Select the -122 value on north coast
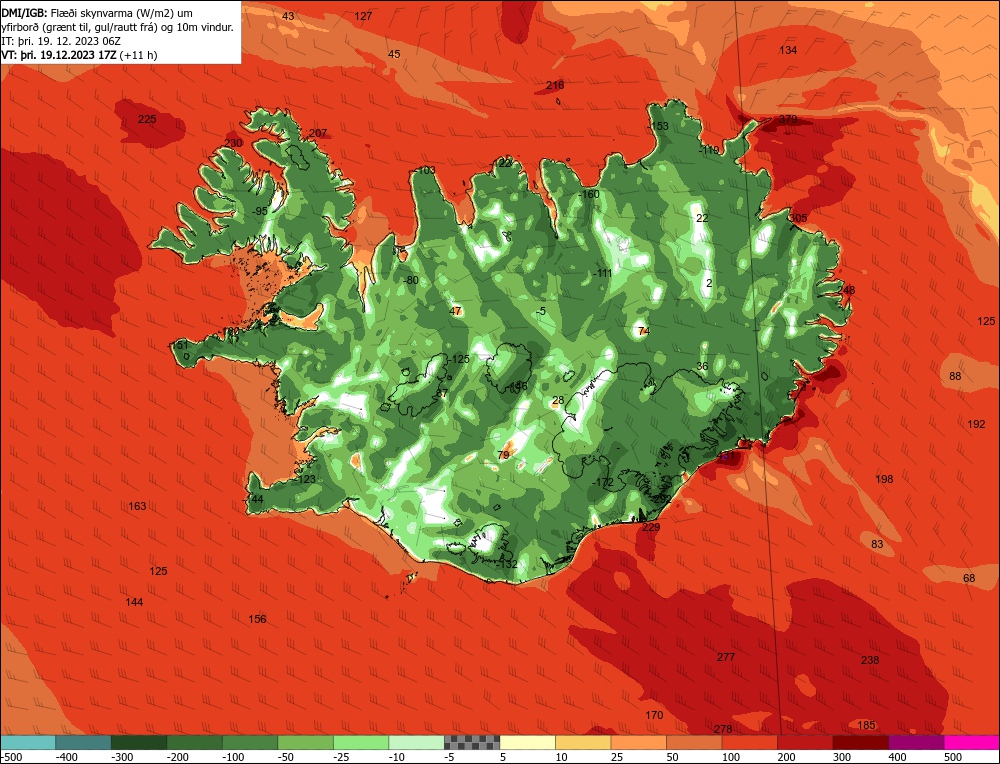This screenshot has height=764, width=1000. pyautogui.click(x=501, y=163)
